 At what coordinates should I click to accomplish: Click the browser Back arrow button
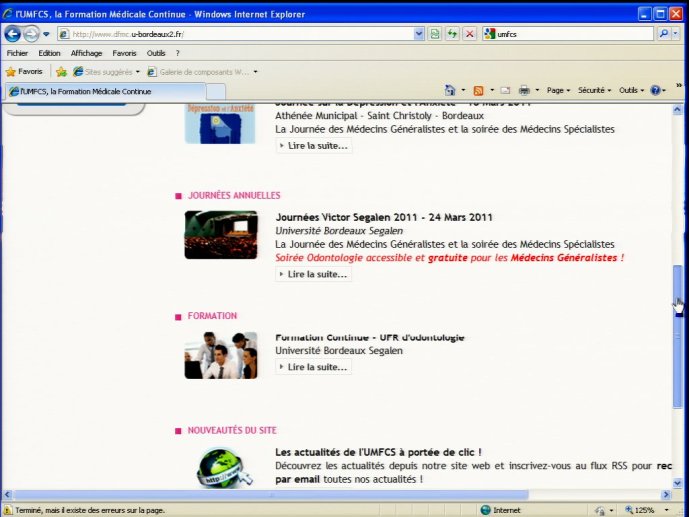[x=12, y=34]
